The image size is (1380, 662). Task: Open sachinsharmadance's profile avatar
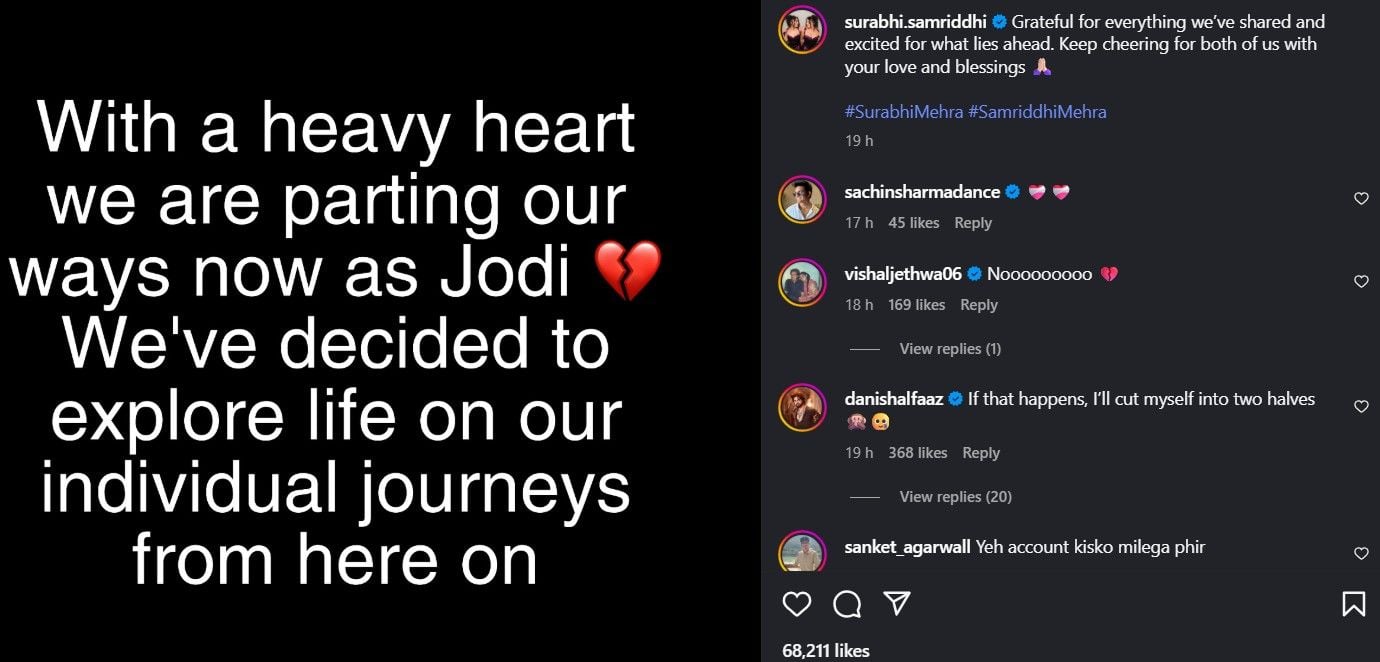click(802, 201)
